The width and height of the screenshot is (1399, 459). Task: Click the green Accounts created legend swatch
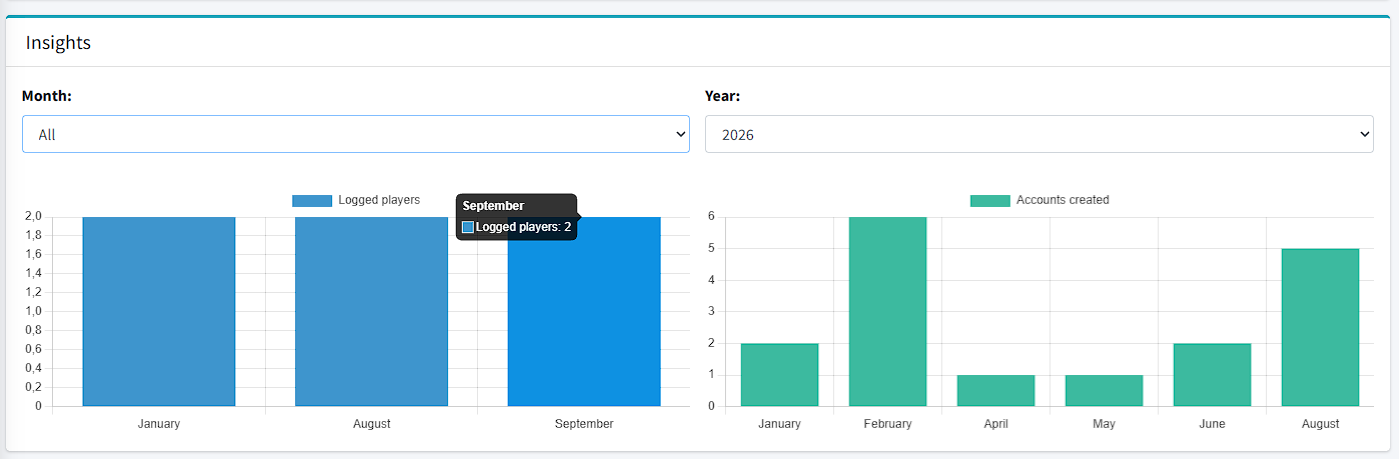click(990, 201)
